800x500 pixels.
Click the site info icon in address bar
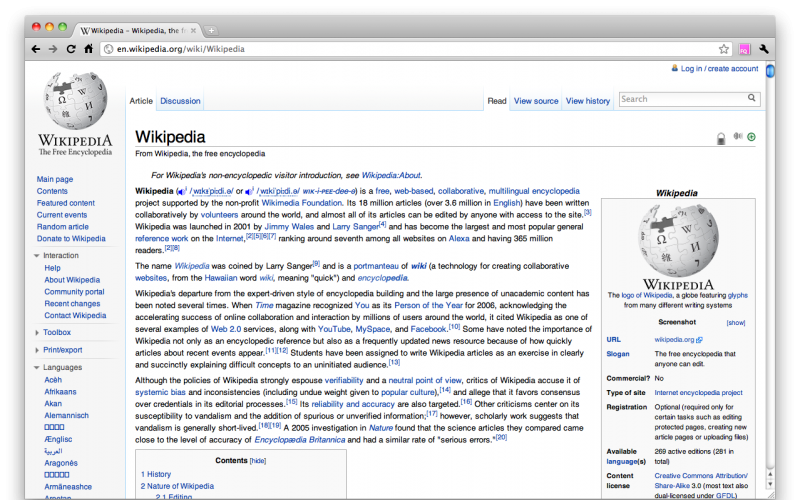point(108,49)
